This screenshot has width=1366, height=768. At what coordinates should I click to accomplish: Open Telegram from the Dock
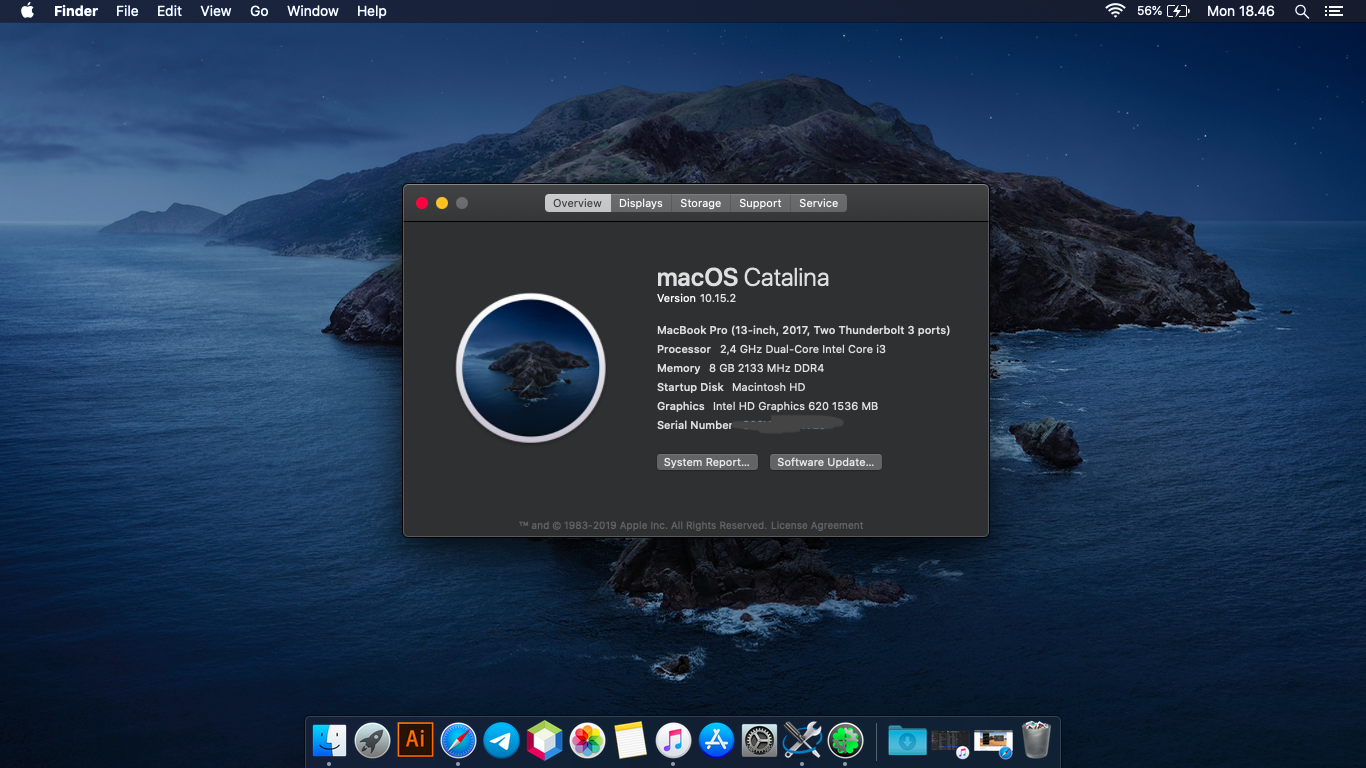(x=501, y=740)
